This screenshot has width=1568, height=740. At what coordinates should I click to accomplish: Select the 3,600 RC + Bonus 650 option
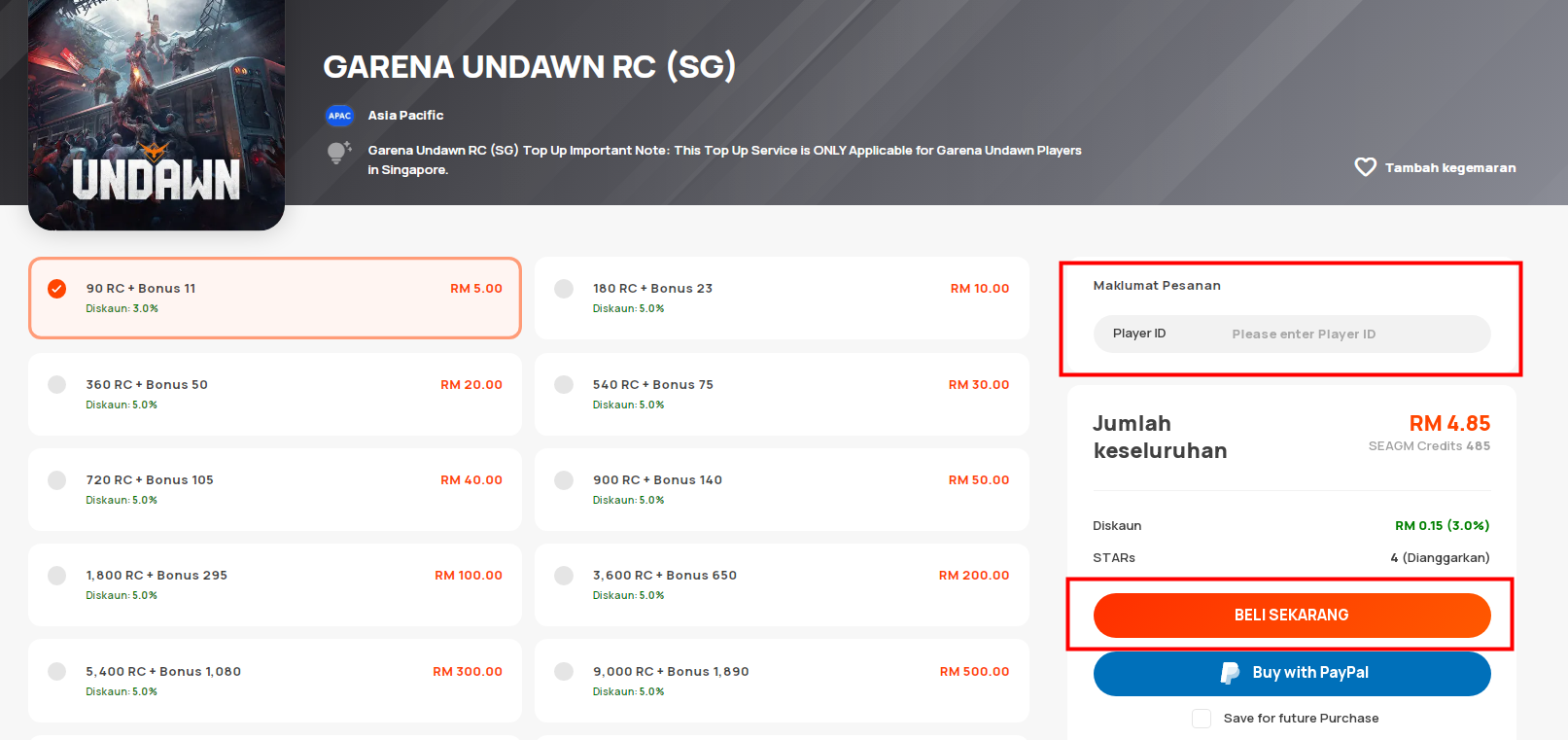tap(782, 584)
